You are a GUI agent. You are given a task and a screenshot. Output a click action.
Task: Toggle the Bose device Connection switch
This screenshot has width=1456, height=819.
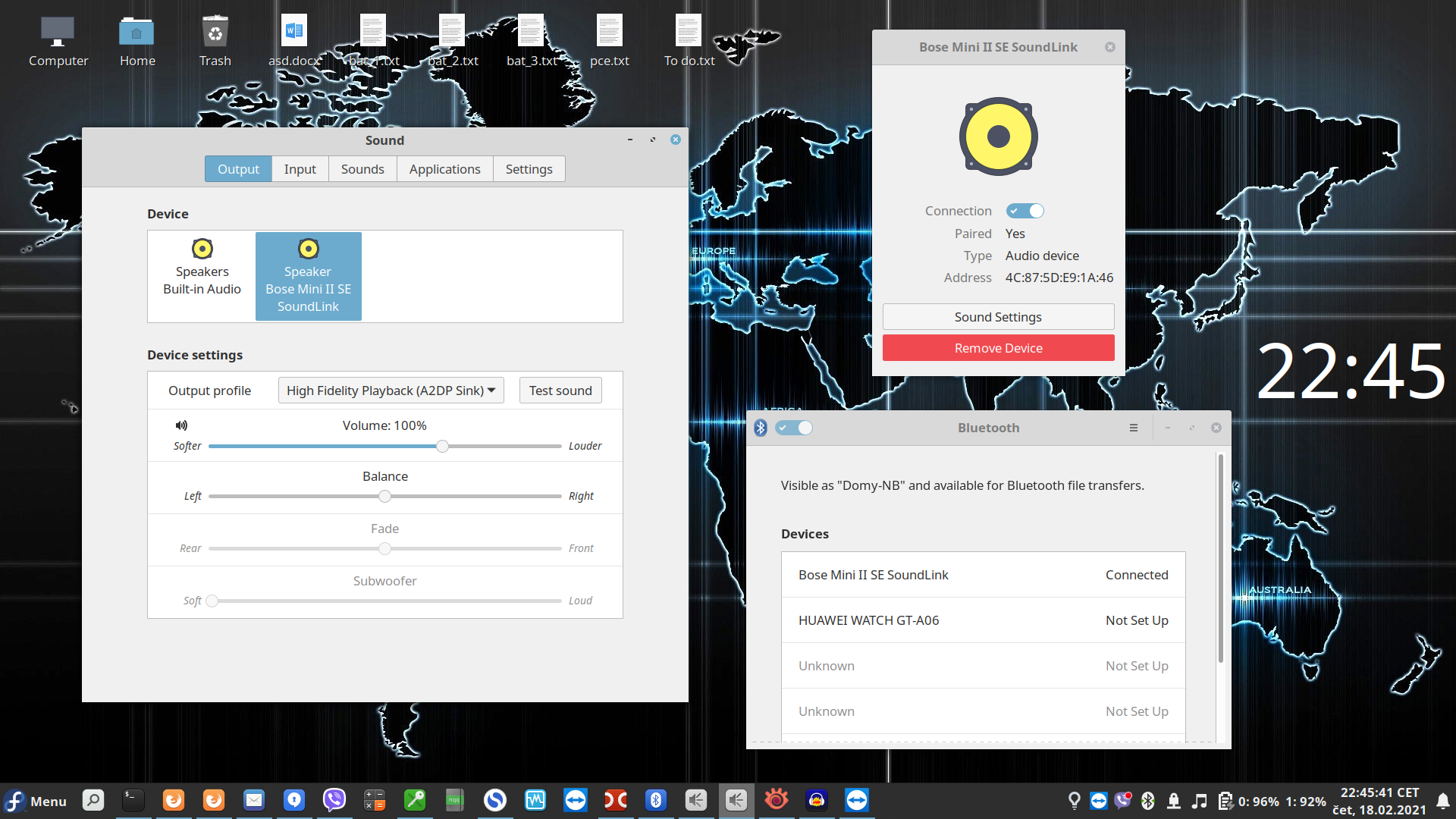1025,211
